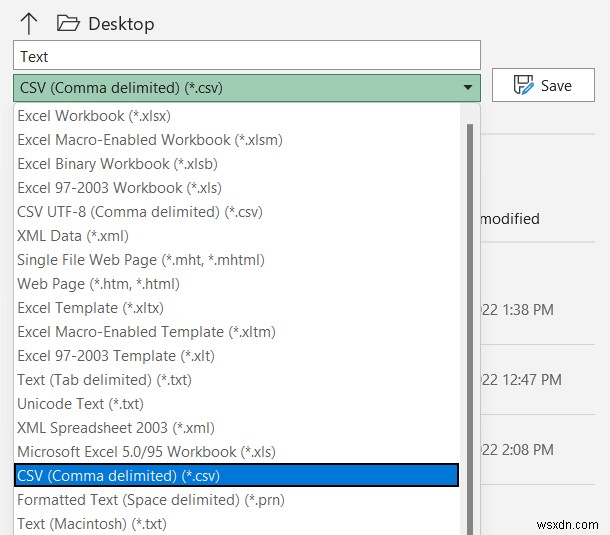Select Text (Macintosh) (*.txt) format
The width and height of the screenshot is (610, 535).
click(x=237, y=524)
